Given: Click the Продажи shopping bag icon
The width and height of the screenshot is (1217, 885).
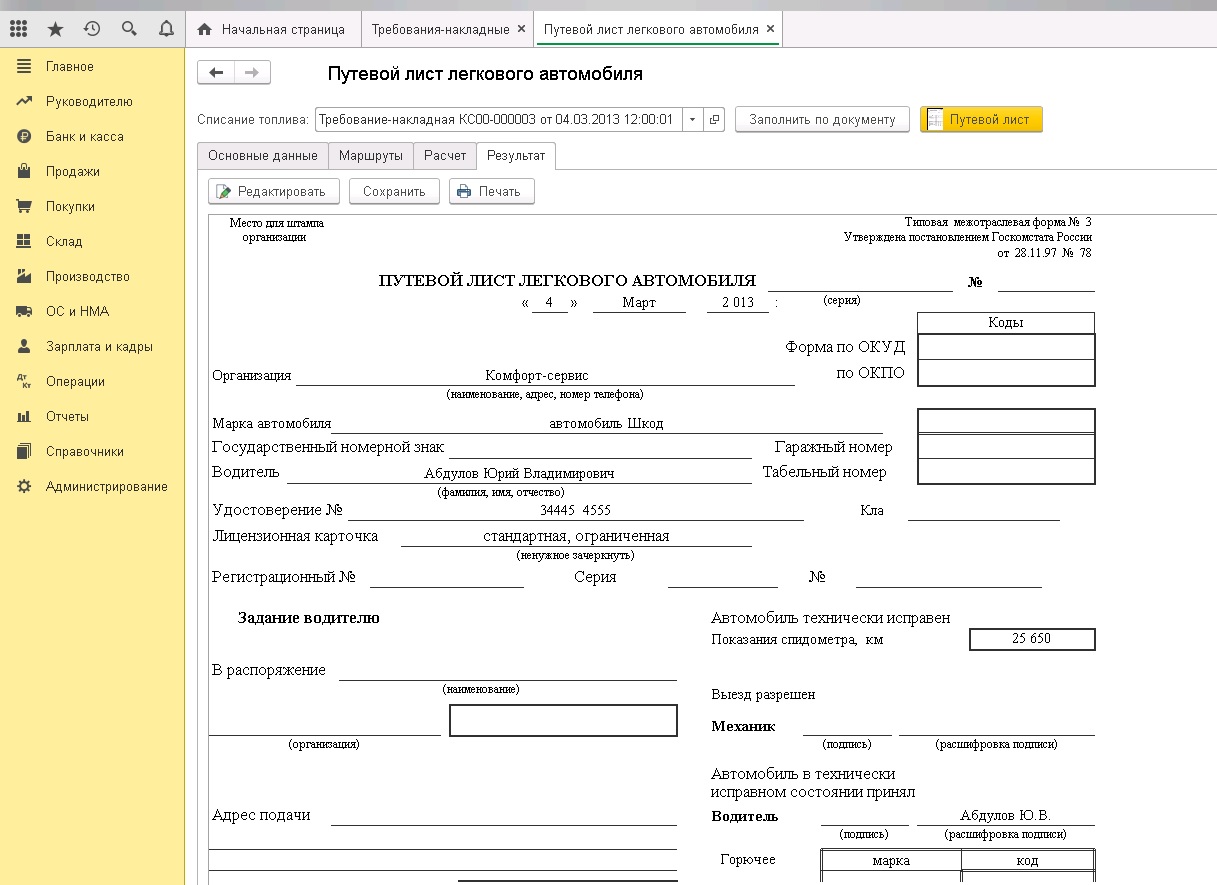Looking at the screenshot, I should [x=24, y=172].
